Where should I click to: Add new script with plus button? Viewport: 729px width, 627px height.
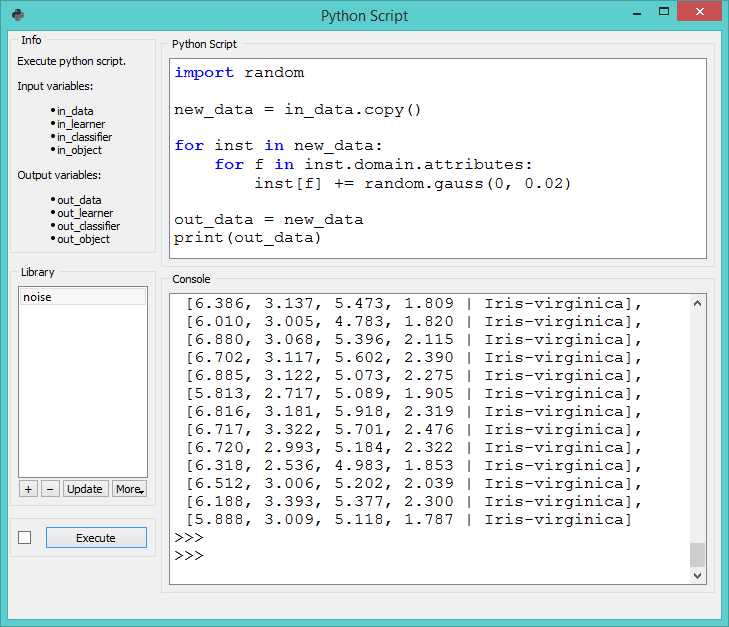pos(28,489)
